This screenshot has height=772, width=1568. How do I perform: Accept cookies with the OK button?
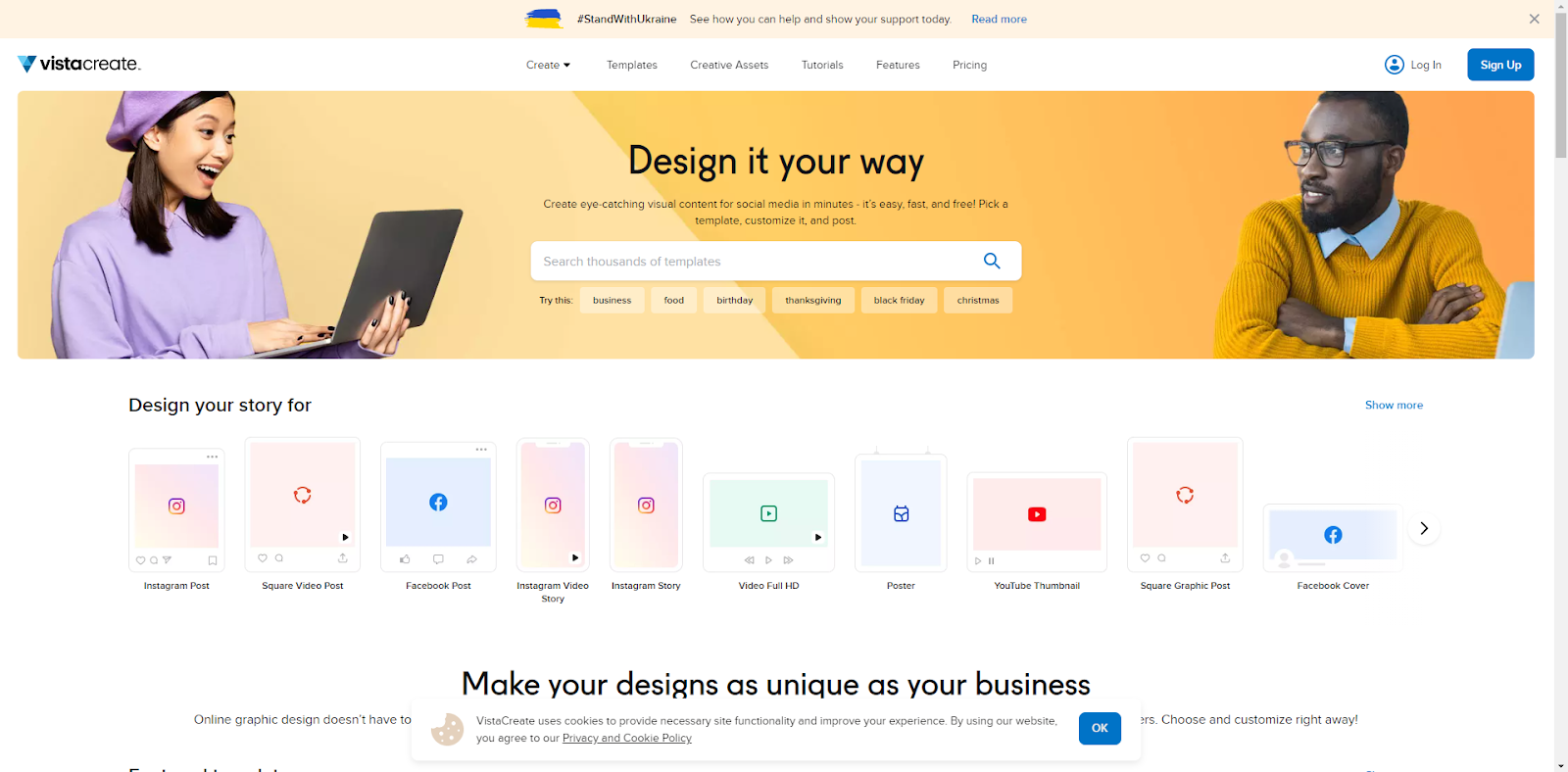pyautogui.click(x=1100, y=728)
